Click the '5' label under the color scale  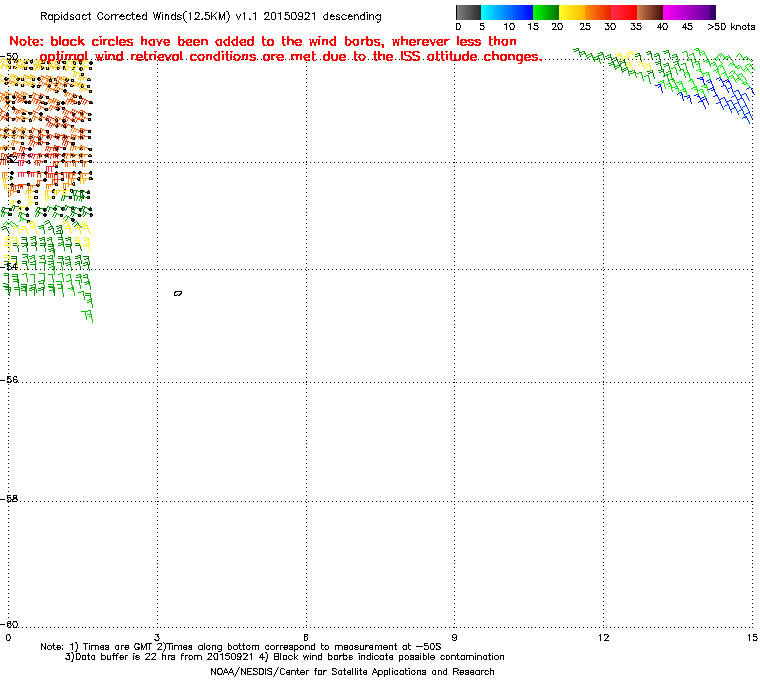[482, 27]
